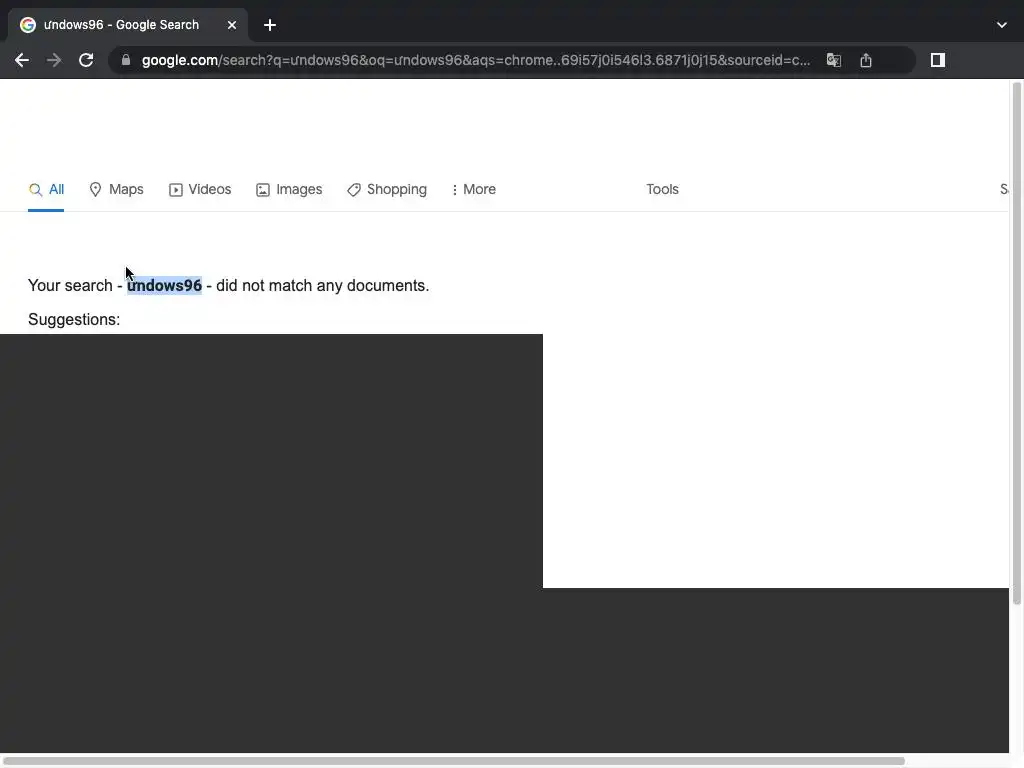The width and height of the screenshot is (1024, 768).
Task: Click the vertical page scrollbar
Action: pyautogui.click(x=1017, y=344)
